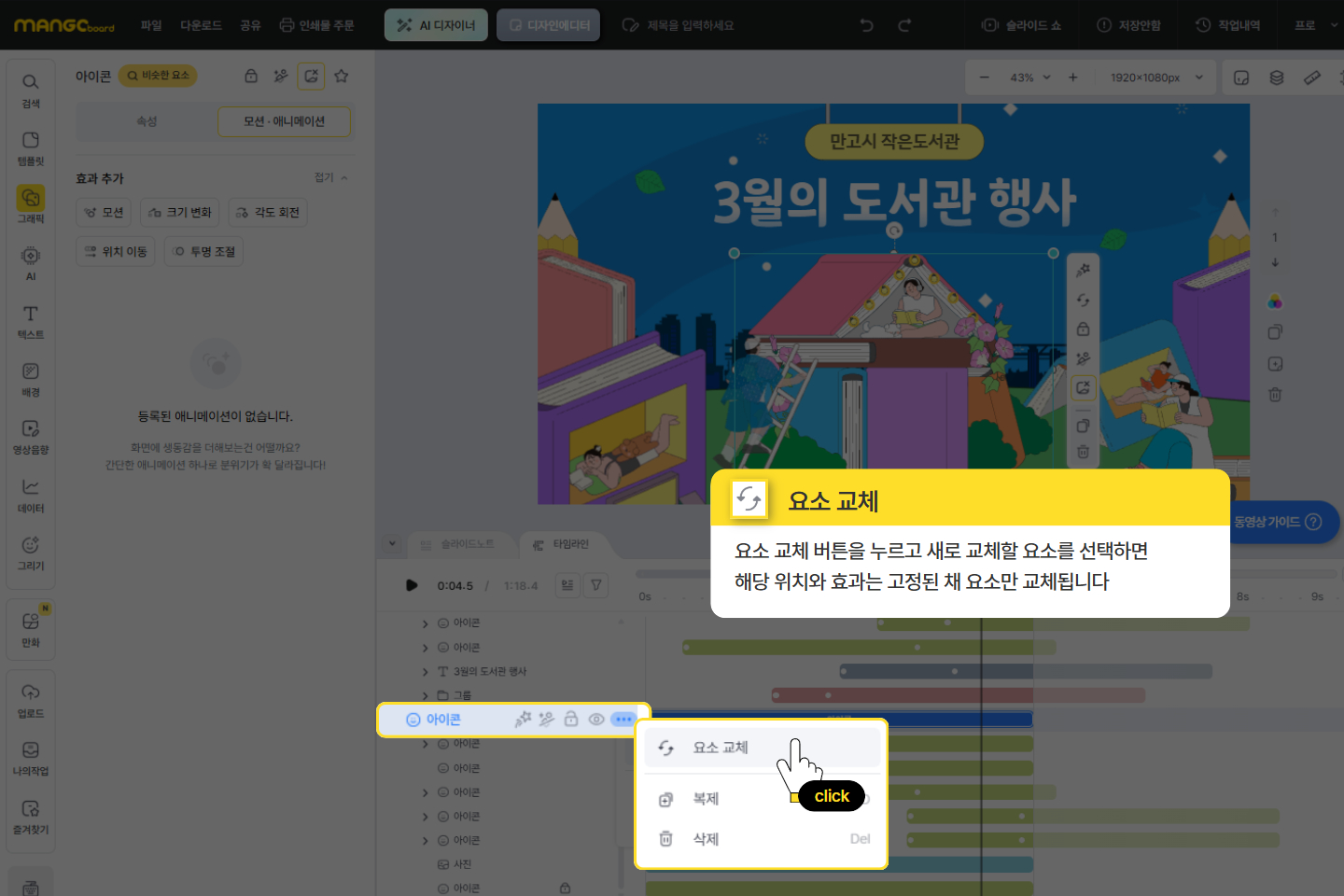Click the 크기 변화 effect button
This screenshot has height=896, width=1344.
point(180,213)
